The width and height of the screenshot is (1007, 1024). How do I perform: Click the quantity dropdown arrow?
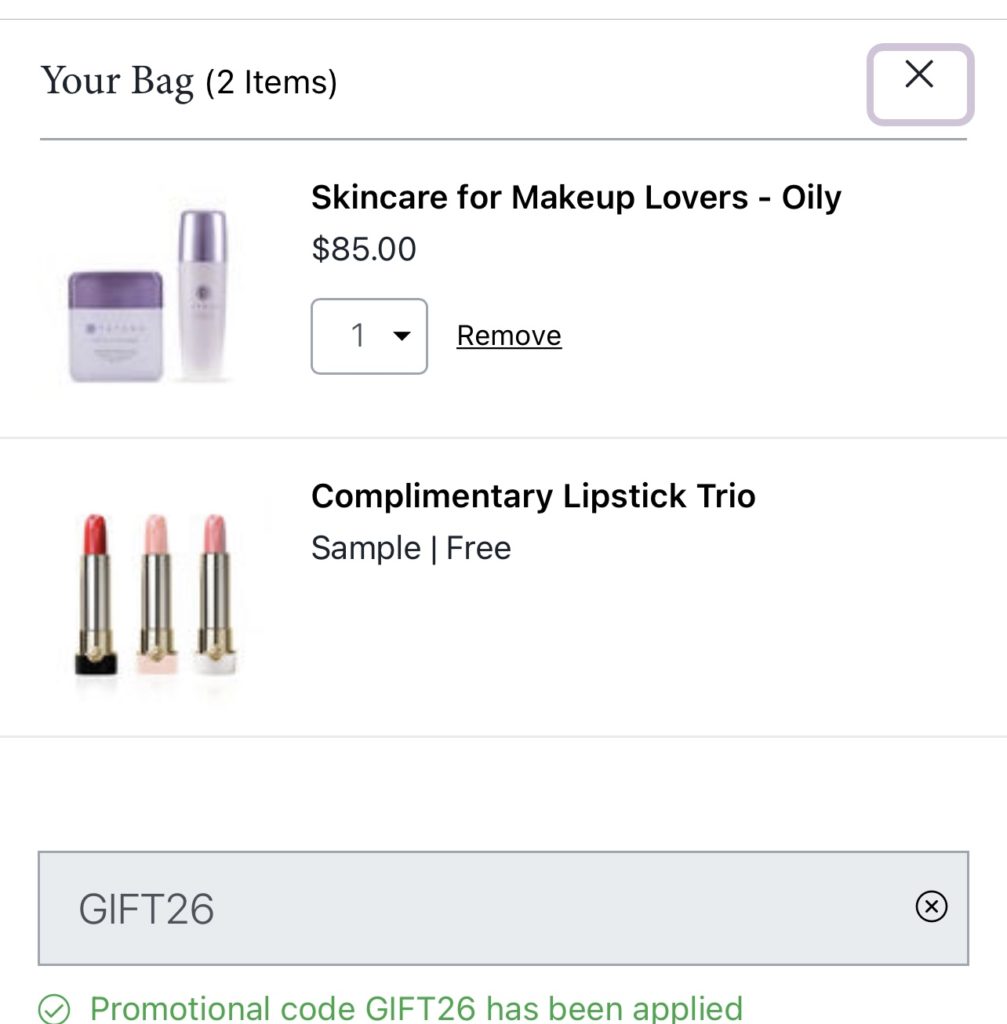point(402,336)
